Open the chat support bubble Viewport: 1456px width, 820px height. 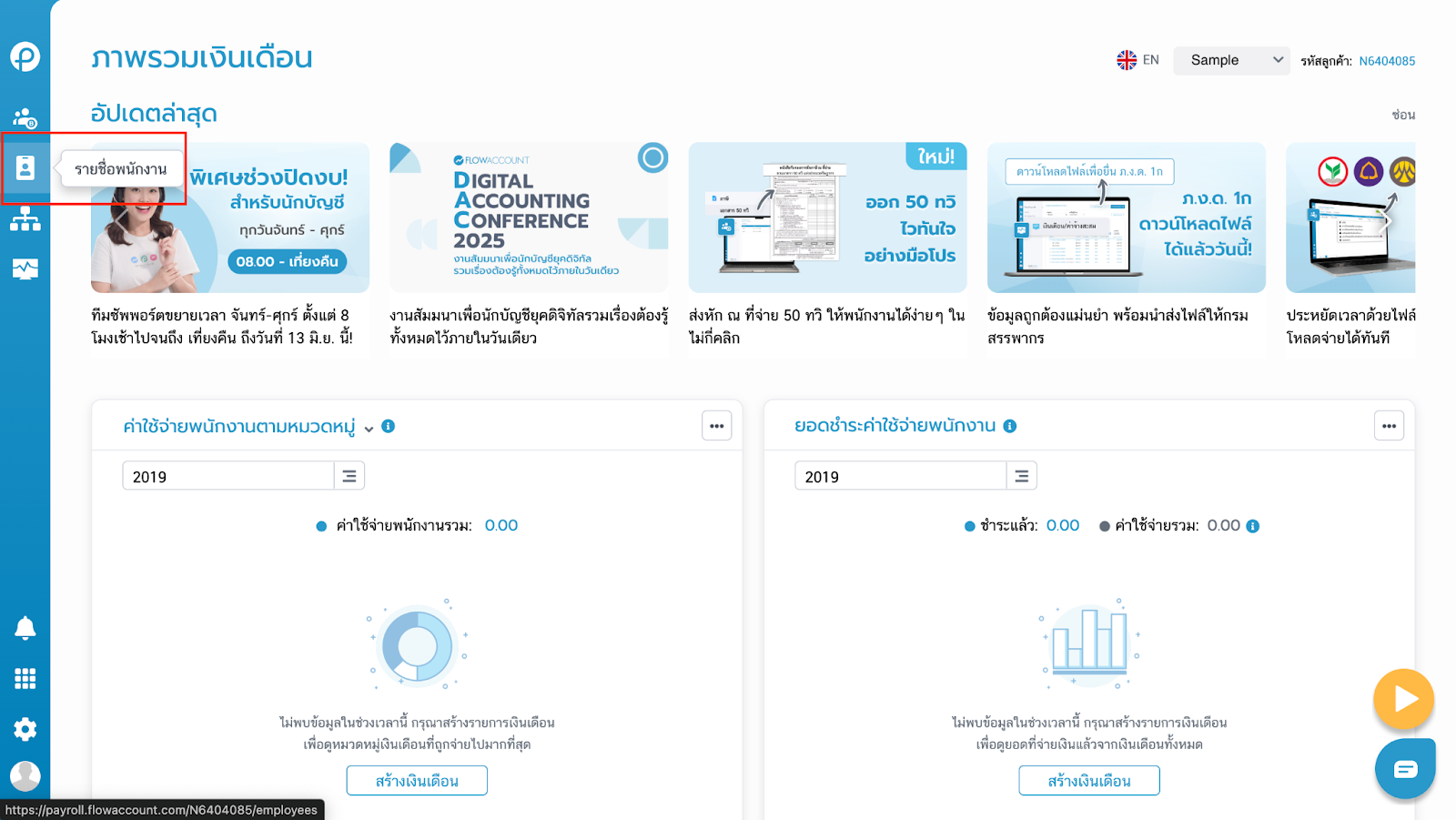(1404, 769)
